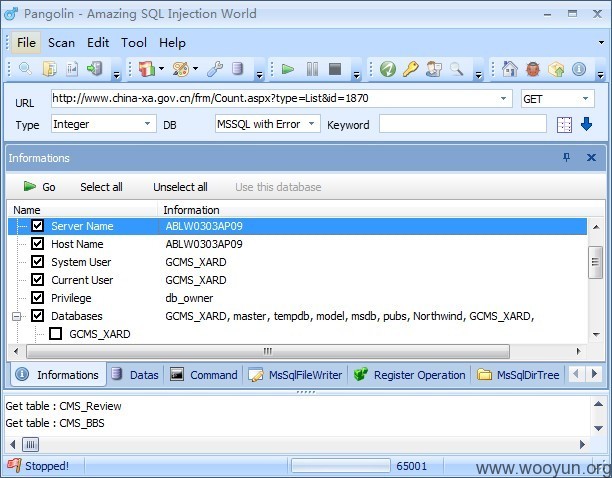The width and height of the screenshot is (612, 478).
Task: Uncheck the Host Name checkbox
Action: pos(37,243)
